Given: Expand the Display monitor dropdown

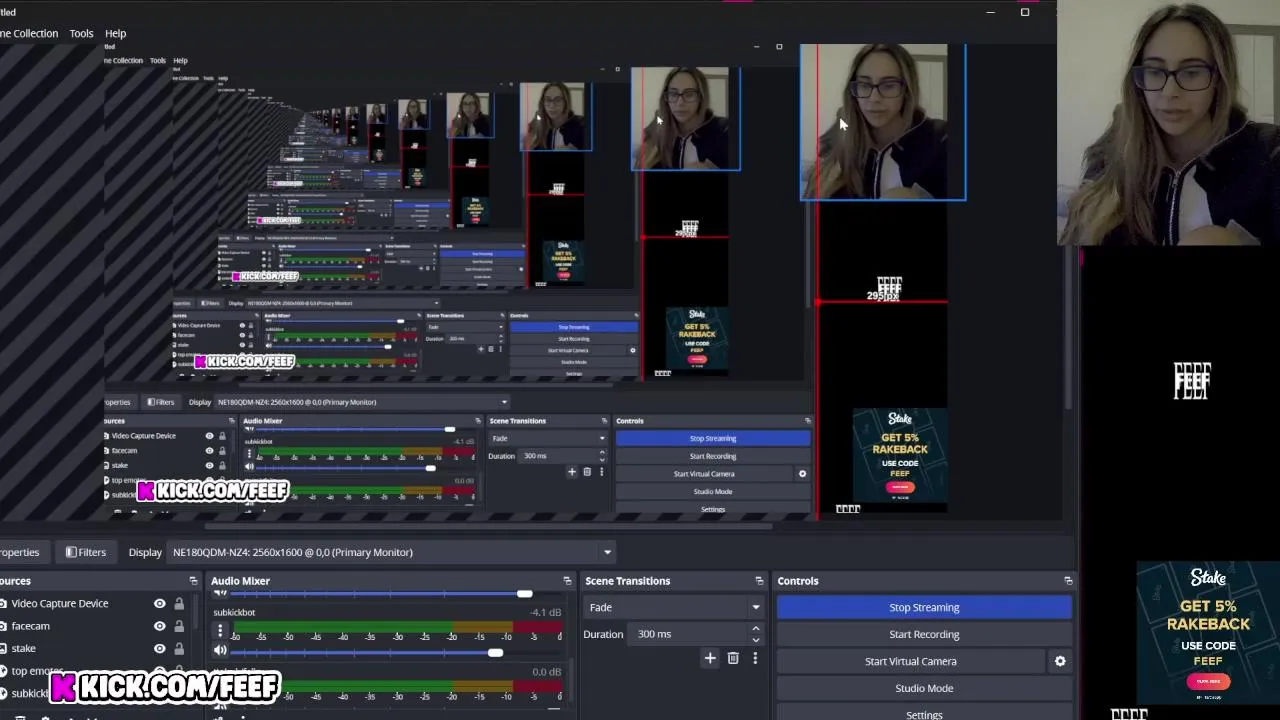Looking at the screenshot, I should [x=391, y=552].
